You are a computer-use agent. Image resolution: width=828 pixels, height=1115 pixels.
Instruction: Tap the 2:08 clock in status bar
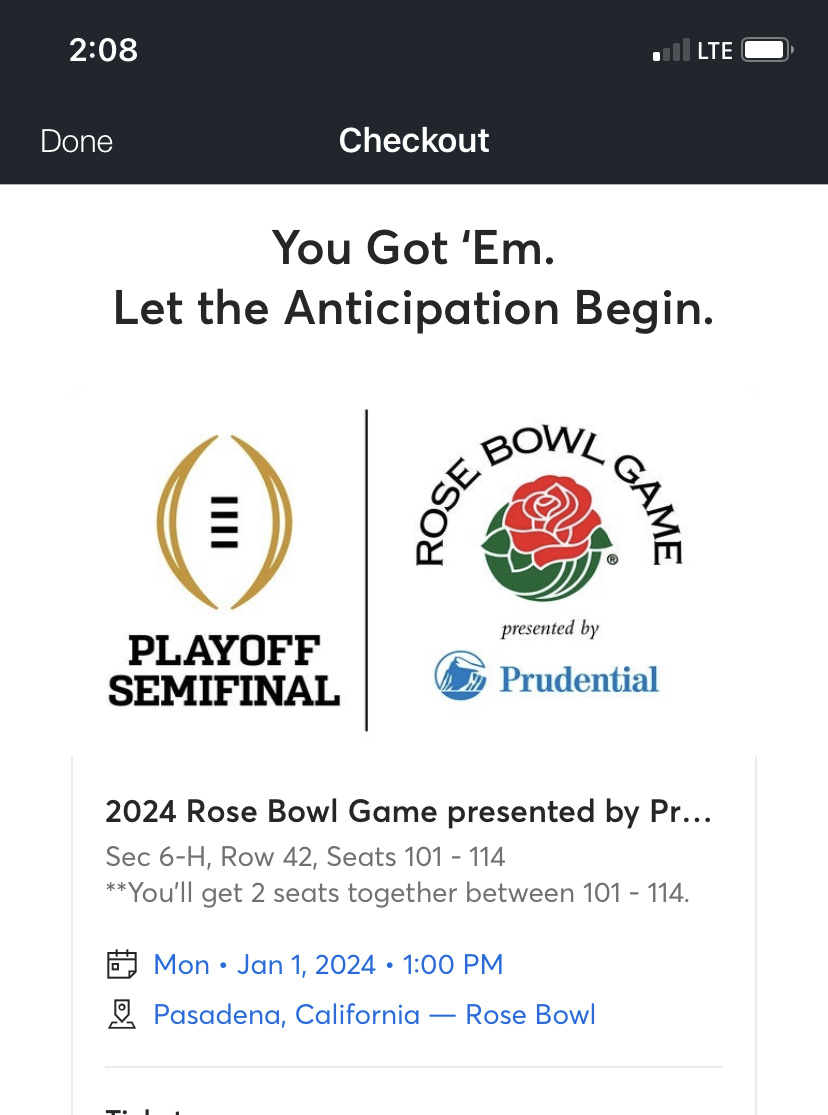[x=103, y=50]
